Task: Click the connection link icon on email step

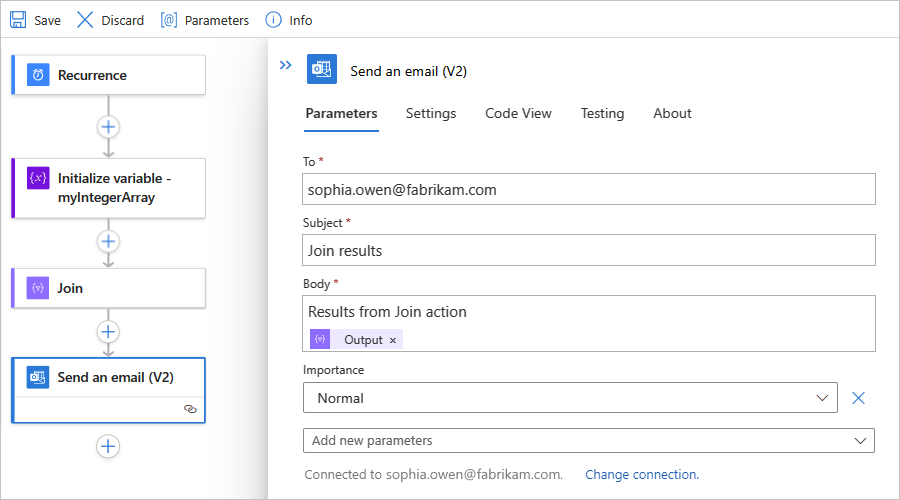Action: coord(190,409)
